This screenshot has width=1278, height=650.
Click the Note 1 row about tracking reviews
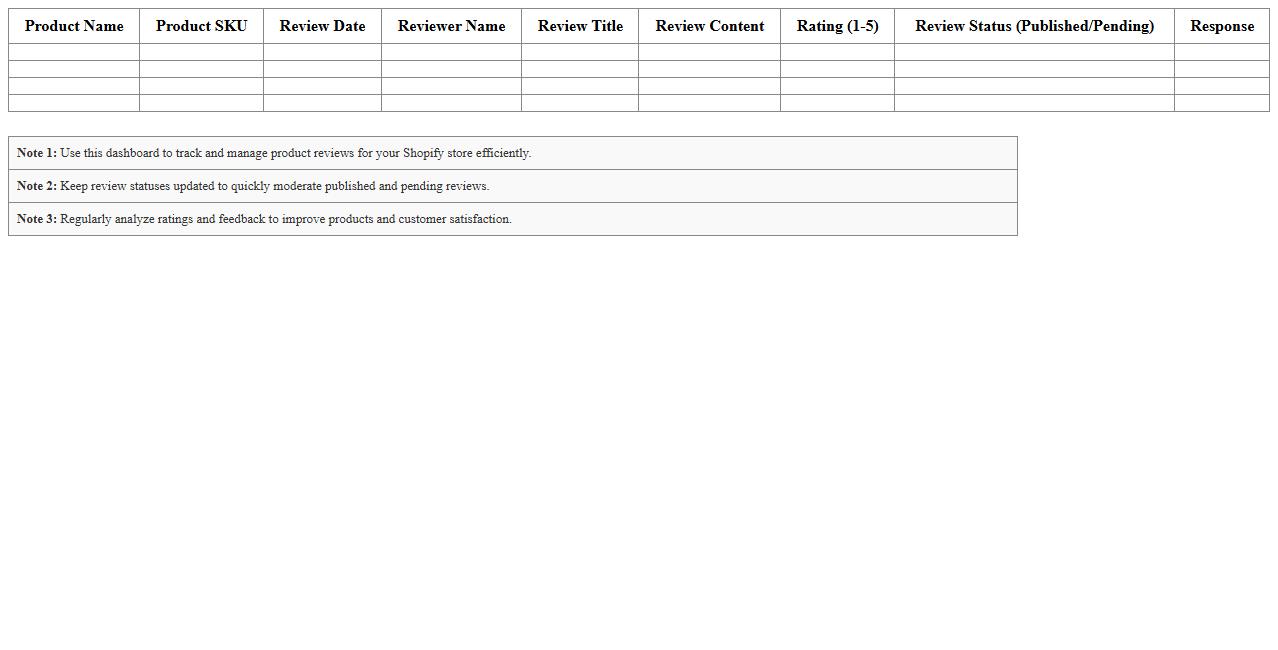coord(512,153)
